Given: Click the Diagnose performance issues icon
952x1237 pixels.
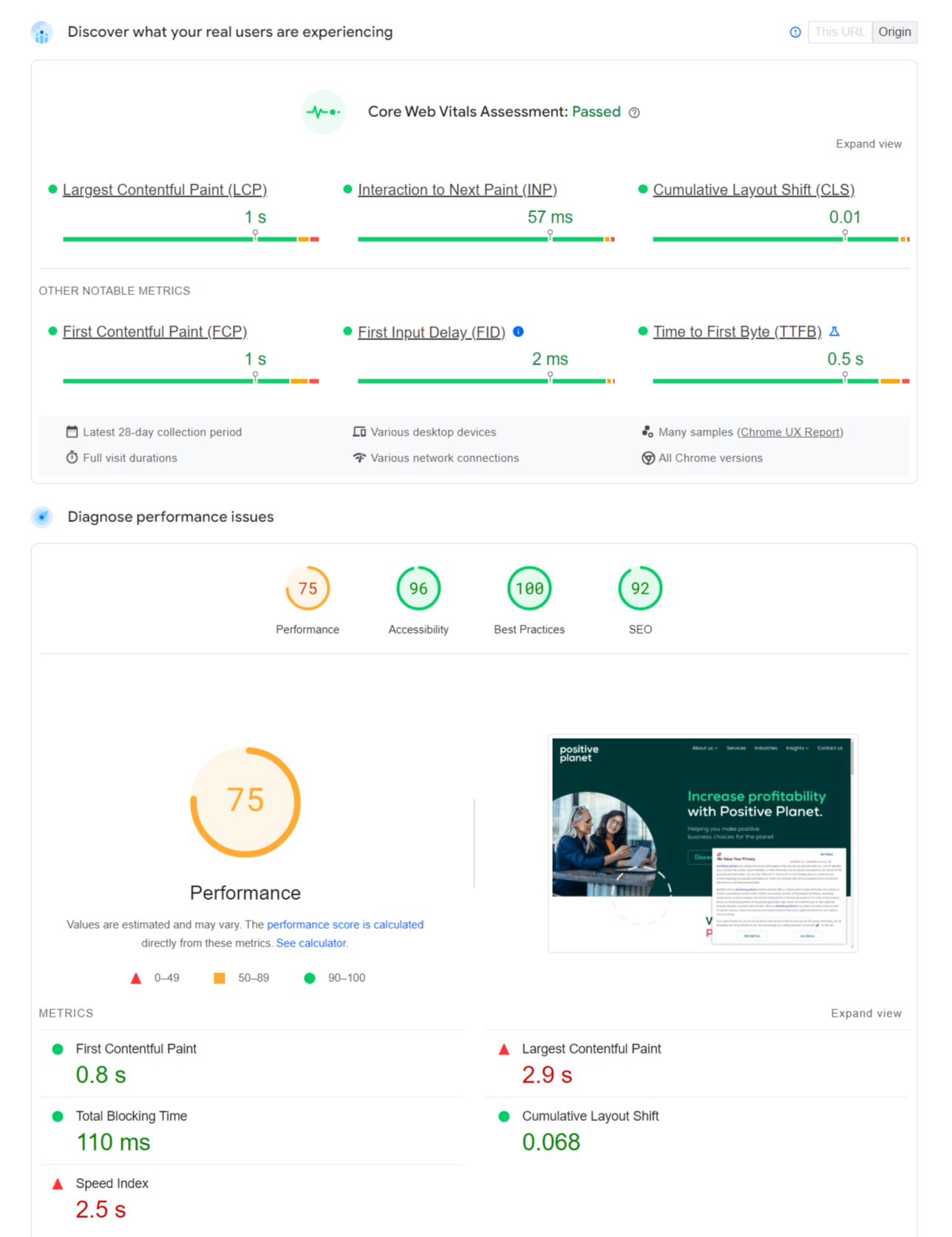Looking at the screenshot, I should [x=41, y=517].
